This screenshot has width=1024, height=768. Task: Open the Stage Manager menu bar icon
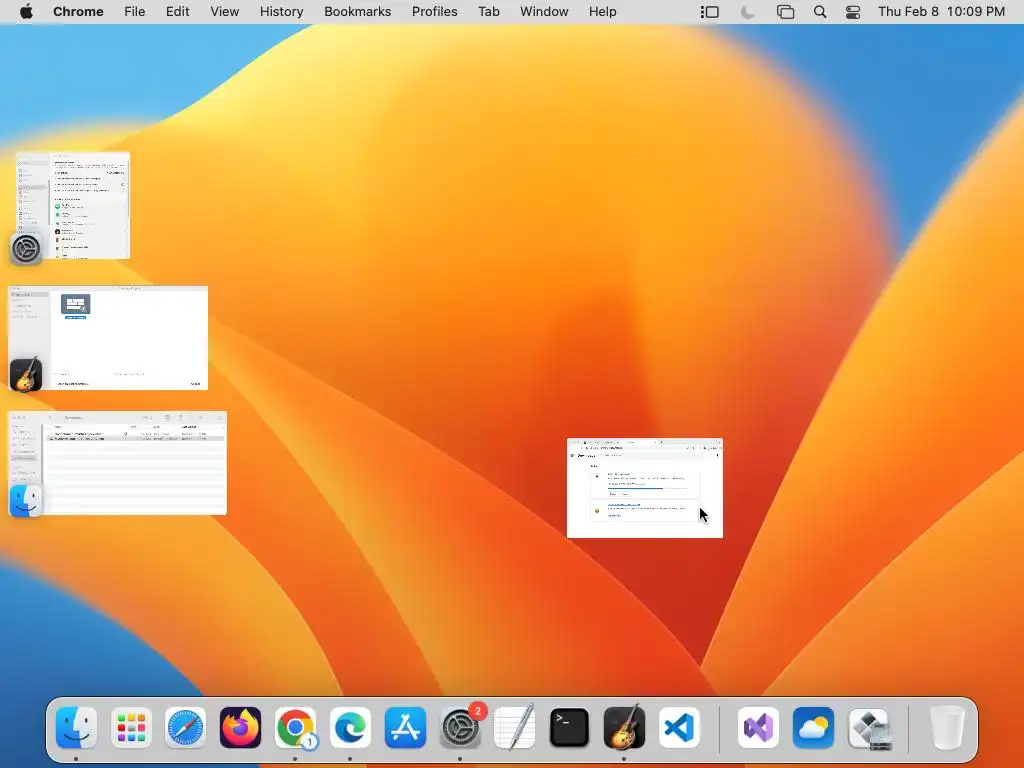click(x=710, y=12)
